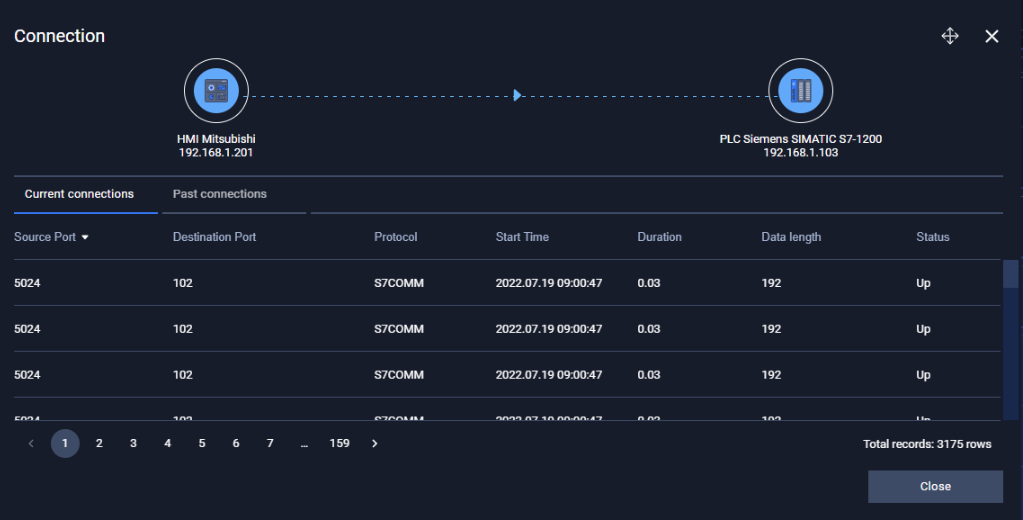Click data length 192 in first row
This screenshot has width=1023, height=520.
(771, 283)
